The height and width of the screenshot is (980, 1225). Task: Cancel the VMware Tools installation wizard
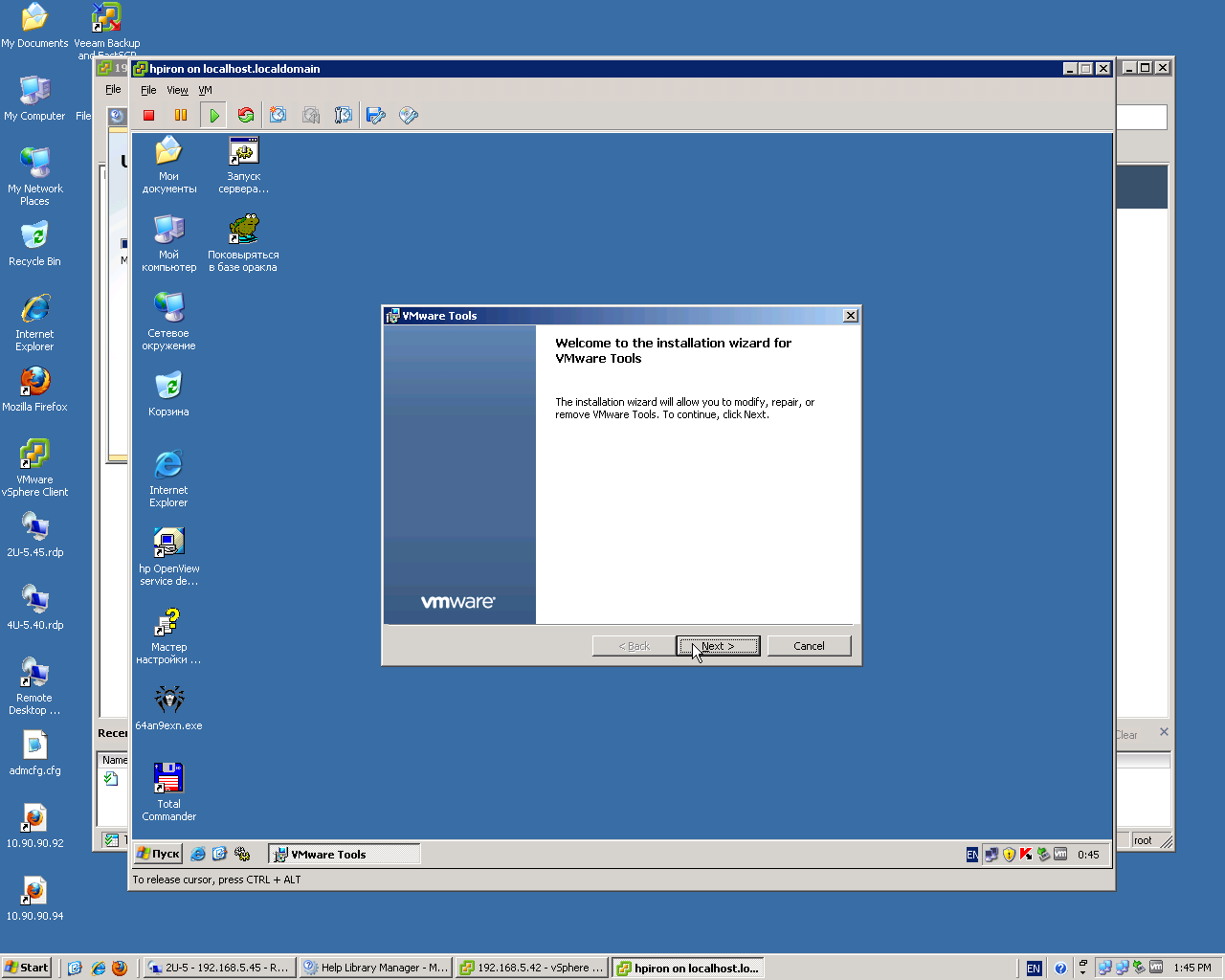[x=809, y=646]
